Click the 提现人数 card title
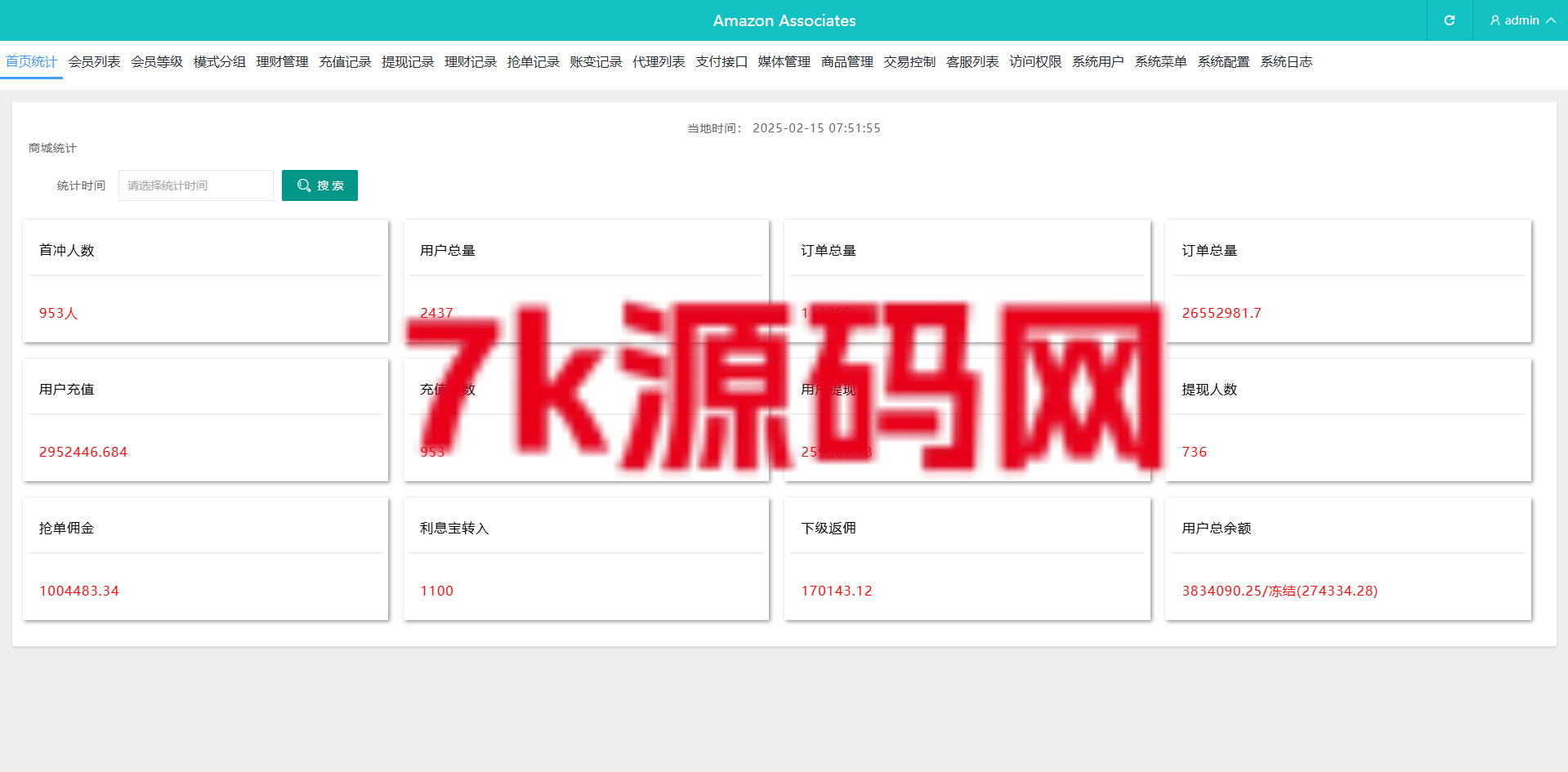1568x772 pixels. tap(1209, 390)
